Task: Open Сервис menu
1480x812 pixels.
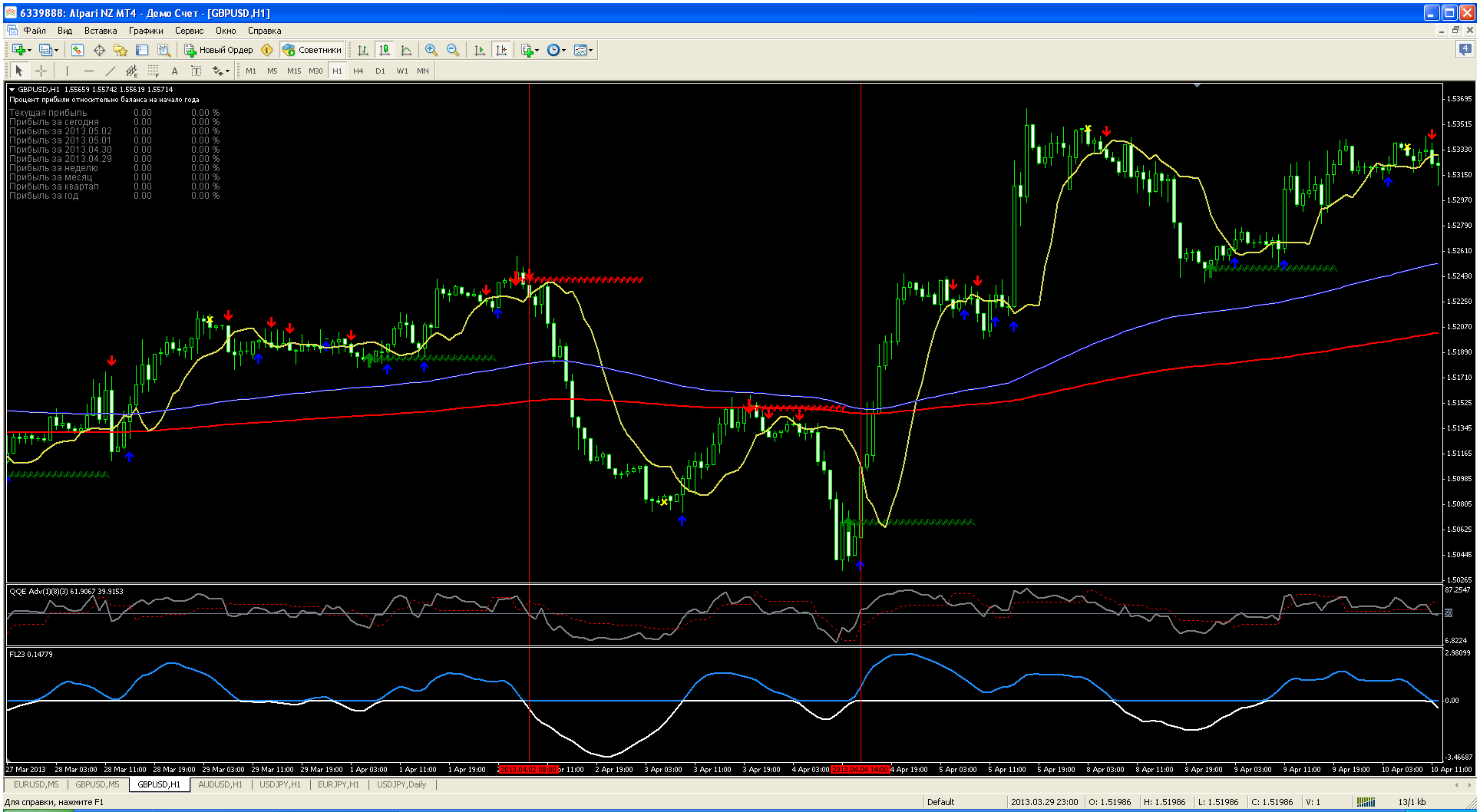Action: tap(189, 31)
